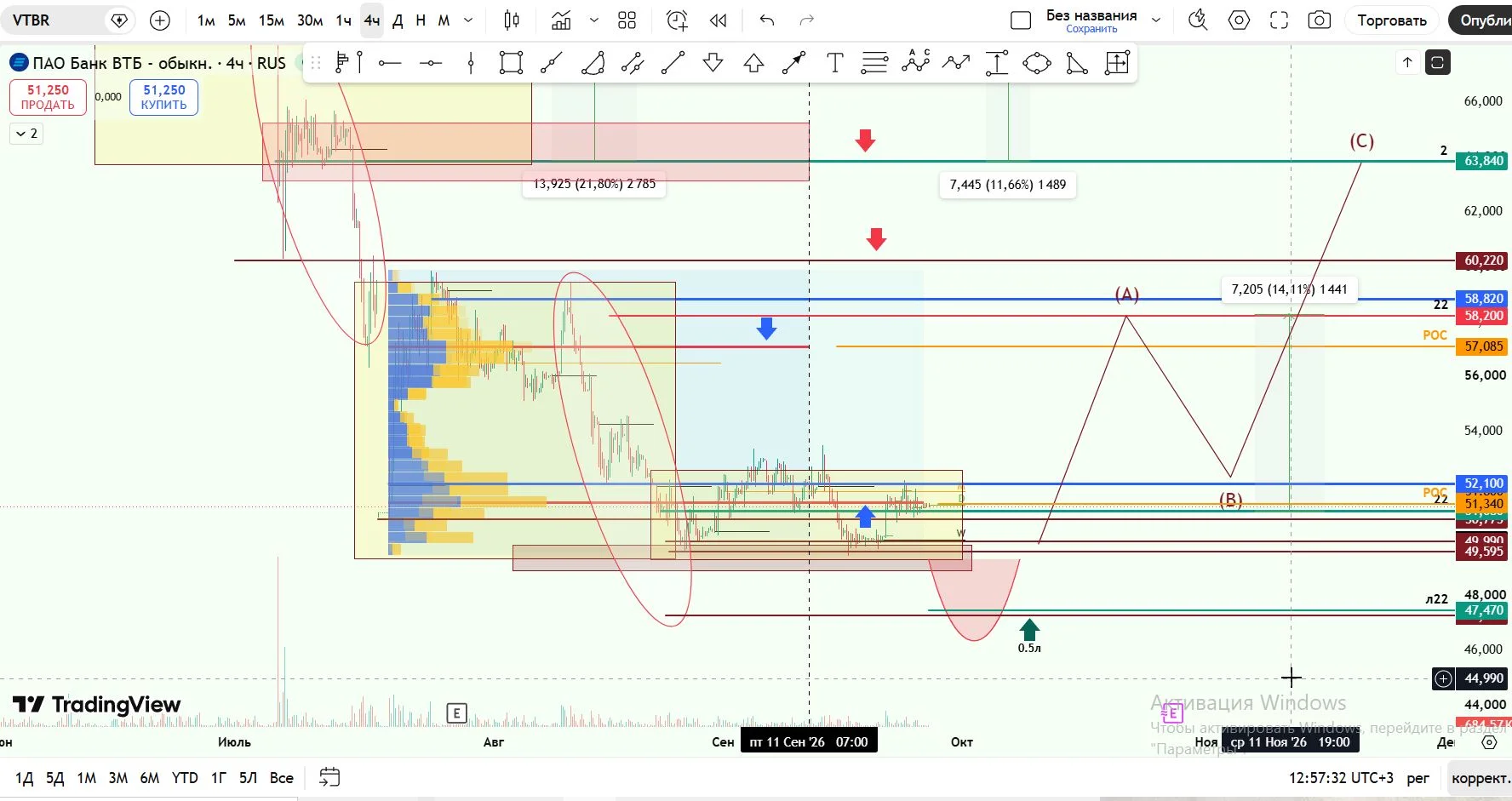Open the candlestick chart style picker
Screen dimensions: 1512x801
tap(512, 20)
